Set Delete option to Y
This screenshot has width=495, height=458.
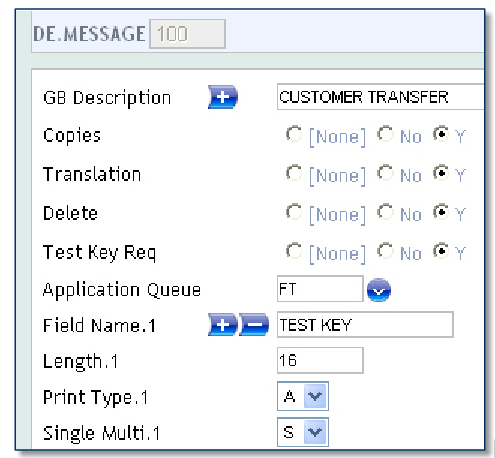tap(441, 212)
